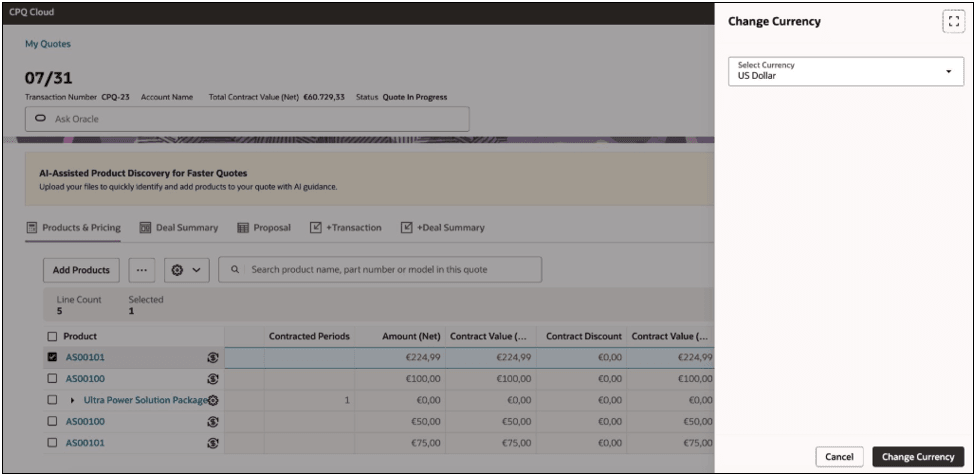The image size is (976, 476).
Task: Click the Proposal tab icon
Action: click(243, 228)
